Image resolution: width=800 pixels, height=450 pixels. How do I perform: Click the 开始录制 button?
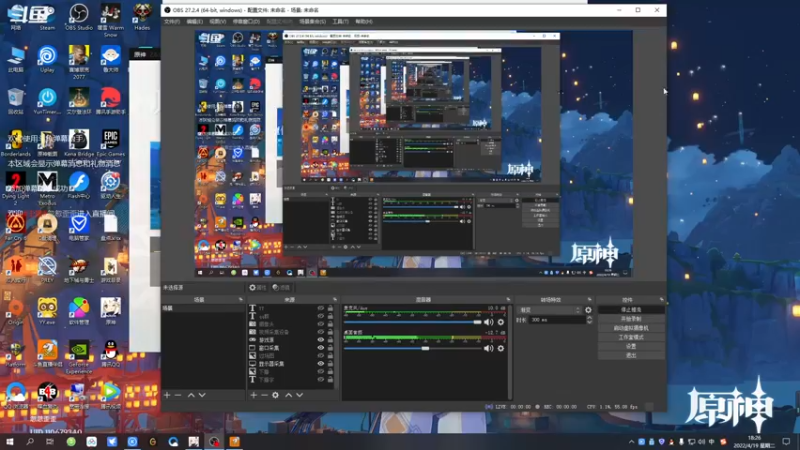point(631,319)
